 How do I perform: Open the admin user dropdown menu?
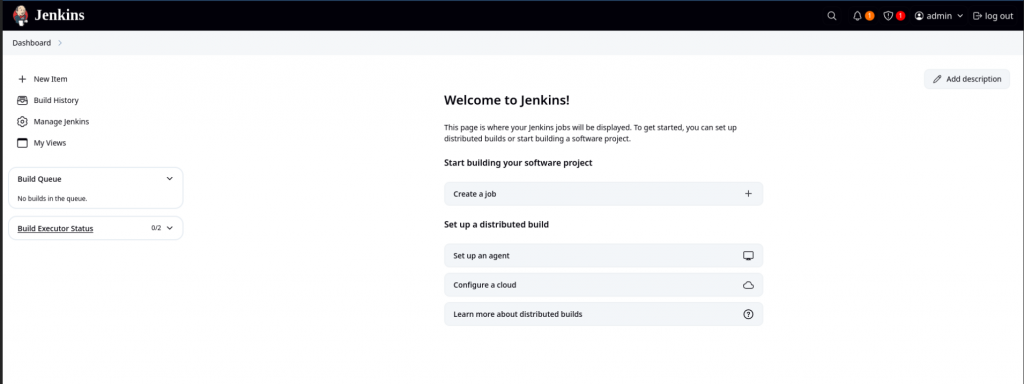939,16
